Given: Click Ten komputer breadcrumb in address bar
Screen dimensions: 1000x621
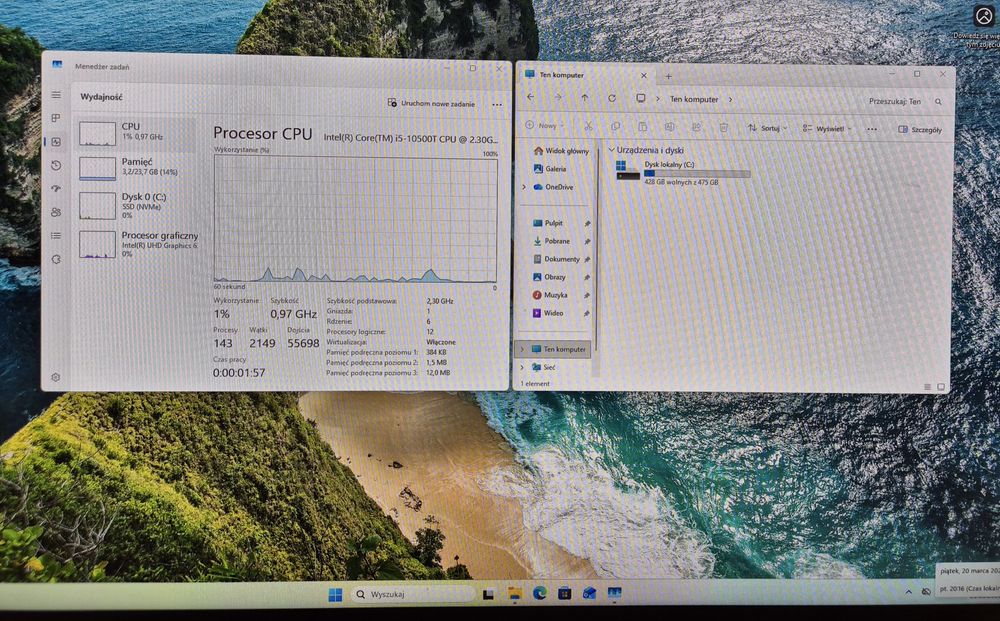Looking at the screenshot, I should [x=694, y=99].
